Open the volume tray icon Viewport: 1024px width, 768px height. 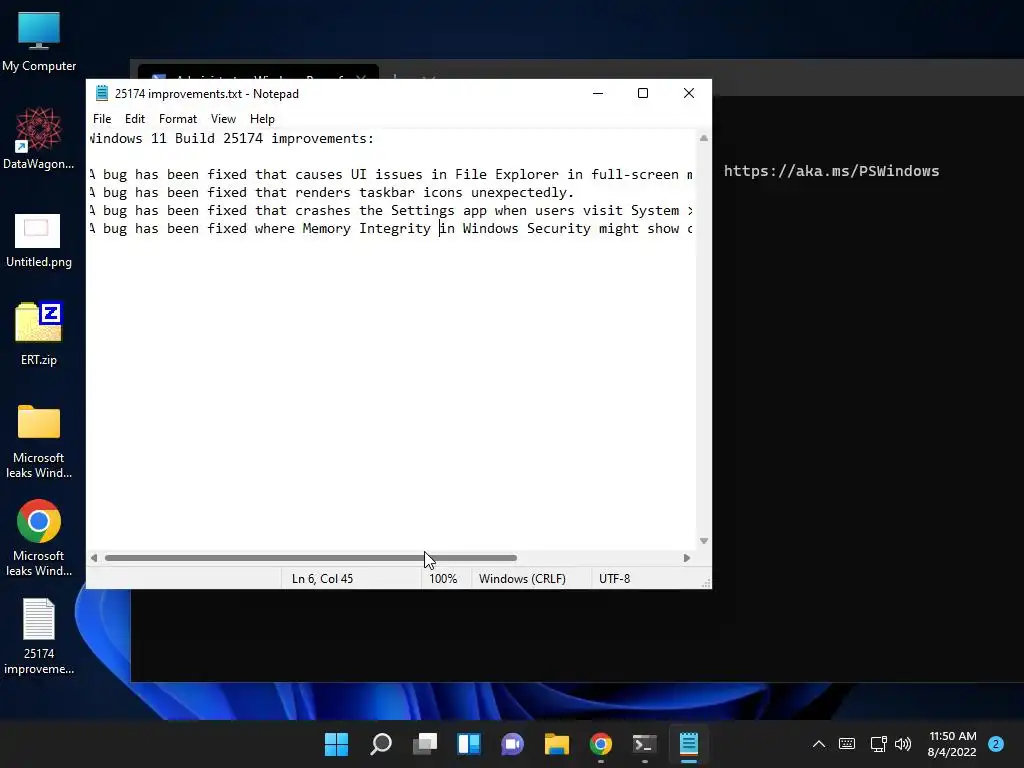[x=903, y=744]
